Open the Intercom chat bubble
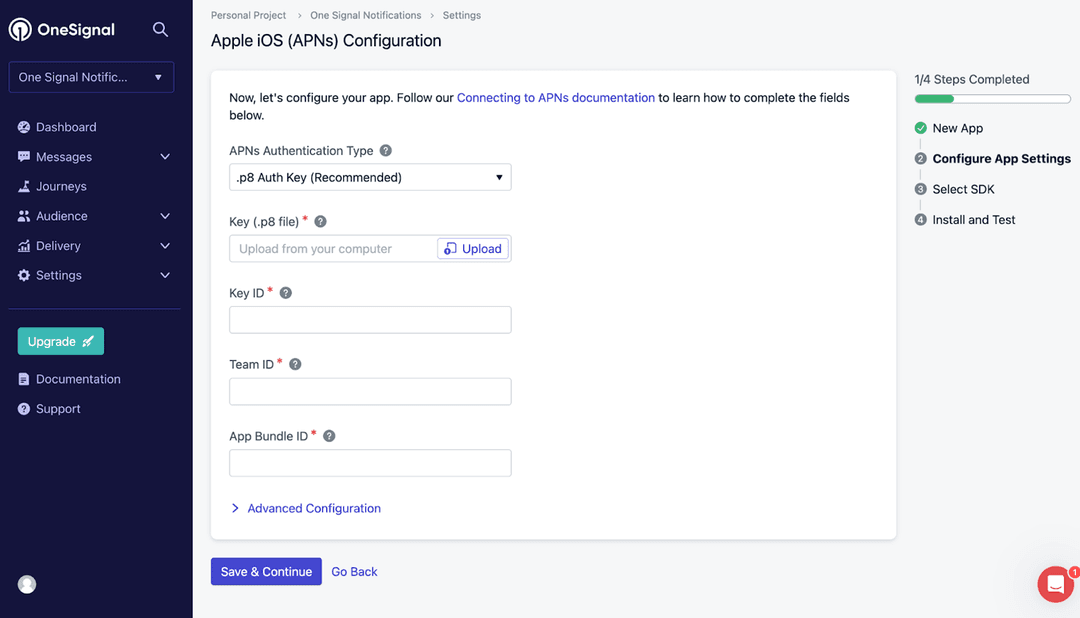 click(1054, 584)
